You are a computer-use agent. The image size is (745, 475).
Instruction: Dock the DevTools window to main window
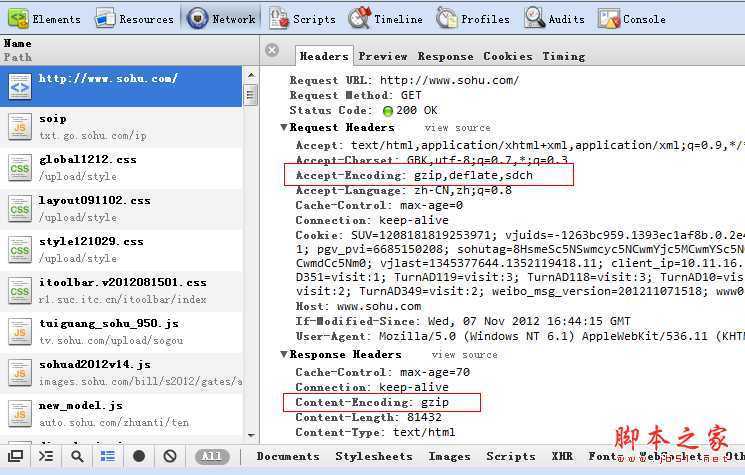tap(15, 456)
